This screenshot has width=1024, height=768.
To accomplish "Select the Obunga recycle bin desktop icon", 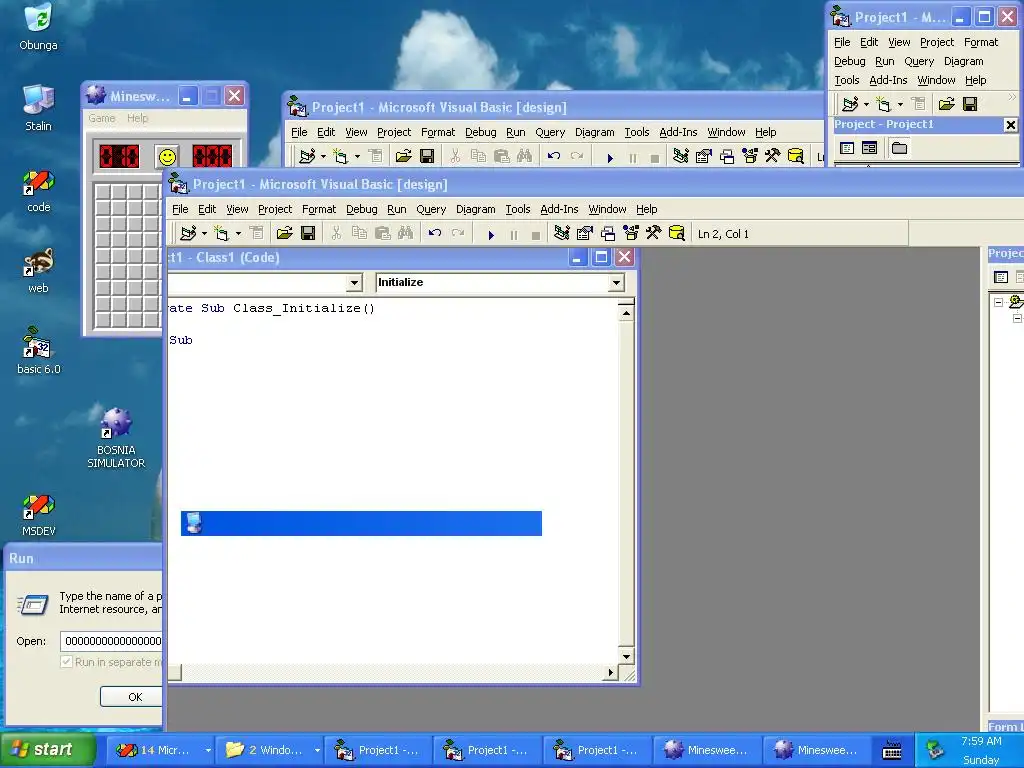I will pyautogui.click(x=39, y=27).
